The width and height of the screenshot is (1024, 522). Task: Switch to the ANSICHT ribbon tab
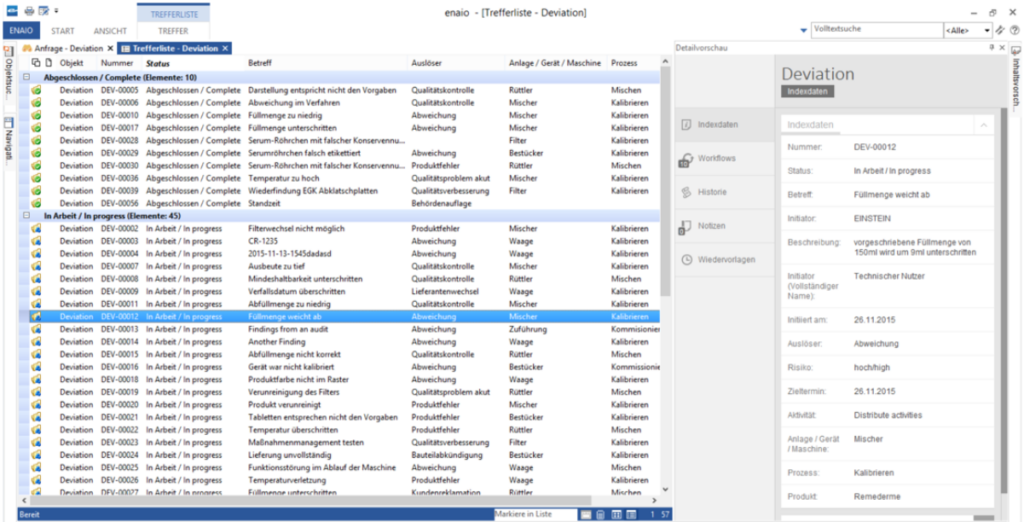coord(110,31)
